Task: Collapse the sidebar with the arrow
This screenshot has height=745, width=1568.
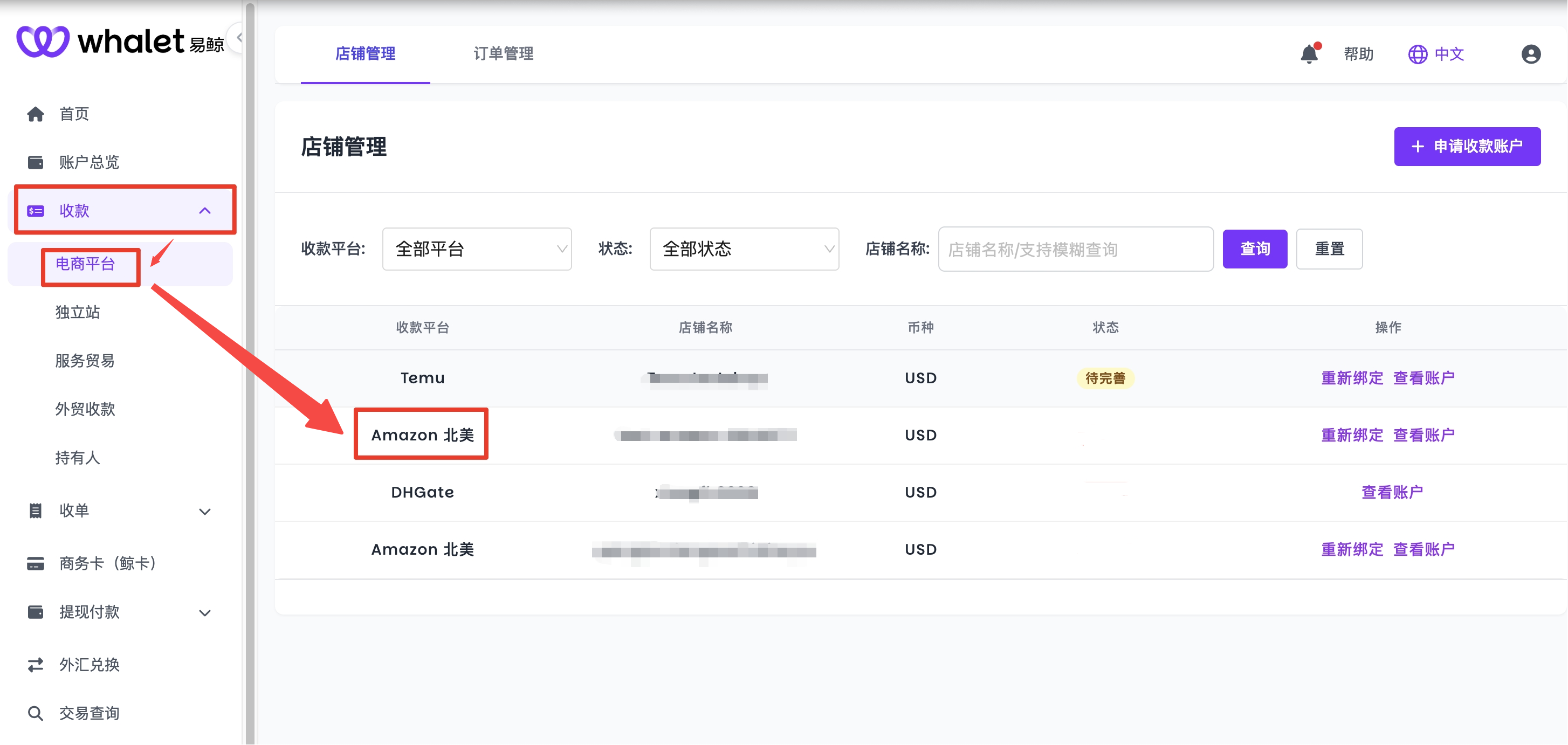Action: tap(239, 37)
